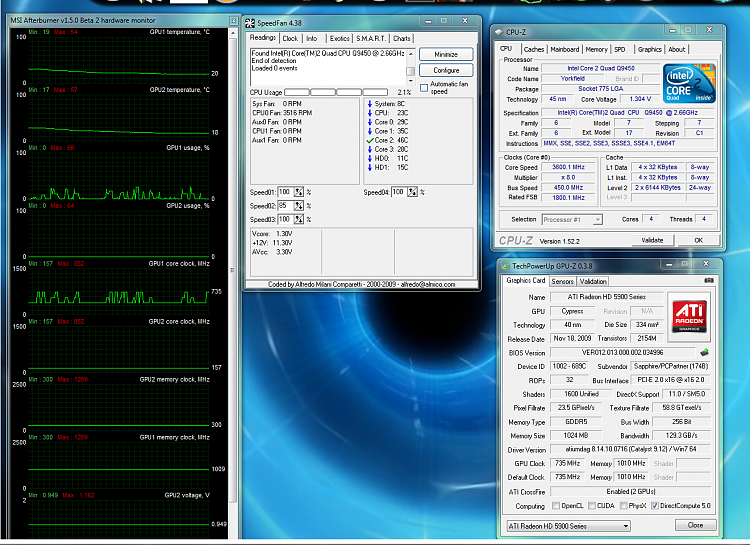This screenshot has height=545, width=750.
Task: Click the Speed02 spinner arrows
Action: click(x=298, y=206)
